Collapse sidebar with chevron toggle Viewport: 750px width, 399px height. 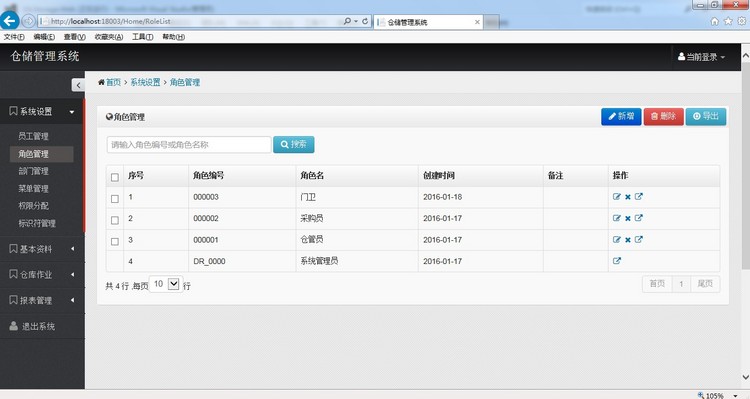(78, 85)
